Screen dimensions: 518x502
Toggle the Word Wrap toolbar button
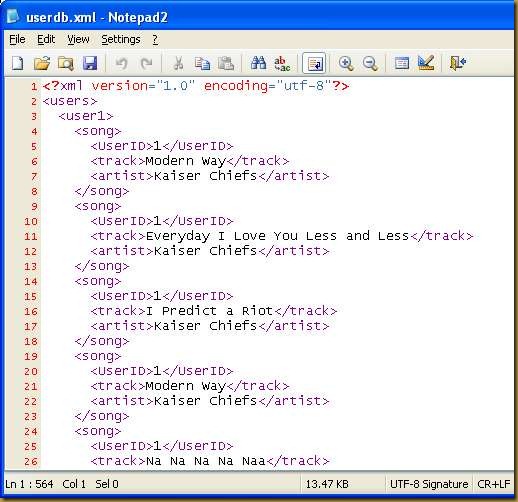(314, 63)
